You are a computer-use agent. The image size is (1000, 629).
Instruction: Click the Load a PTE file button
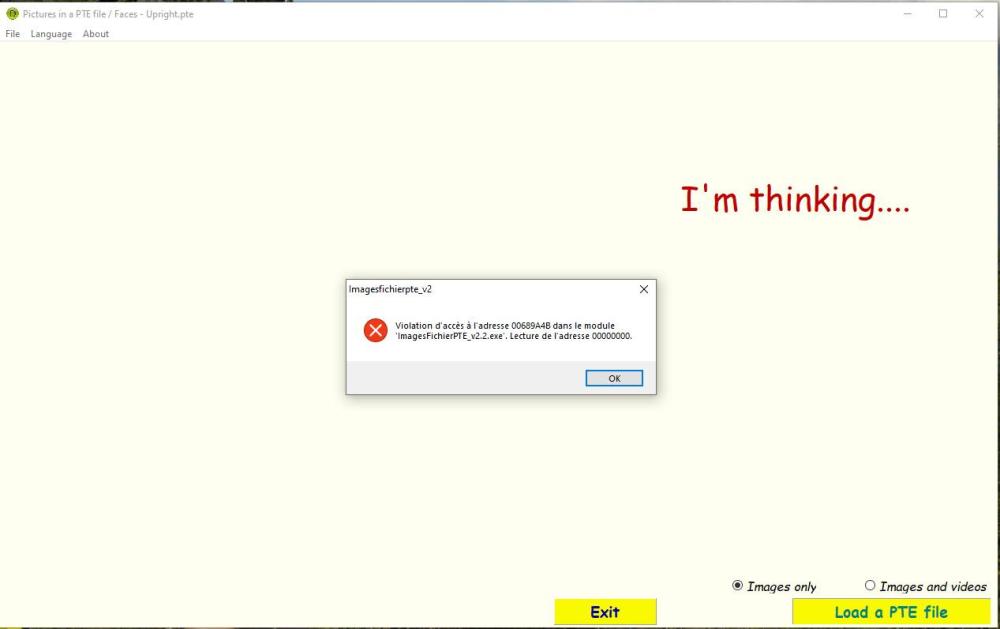(890, 612)
